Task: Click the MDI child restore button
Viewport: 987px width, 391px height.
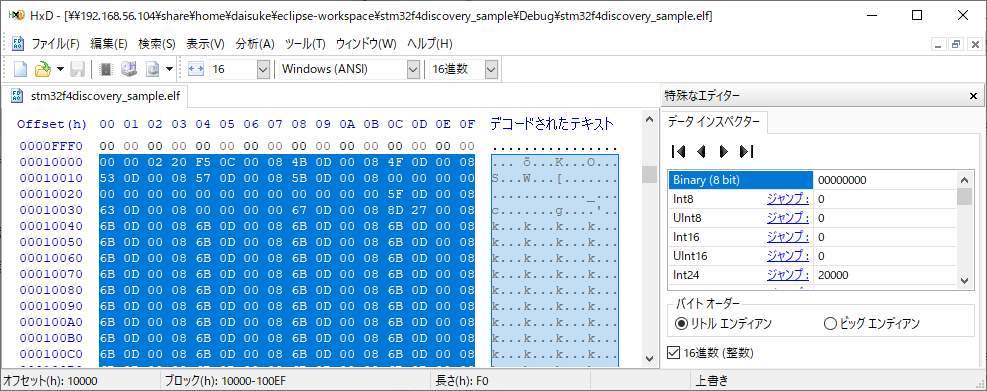Action: [x=956, y=44]
